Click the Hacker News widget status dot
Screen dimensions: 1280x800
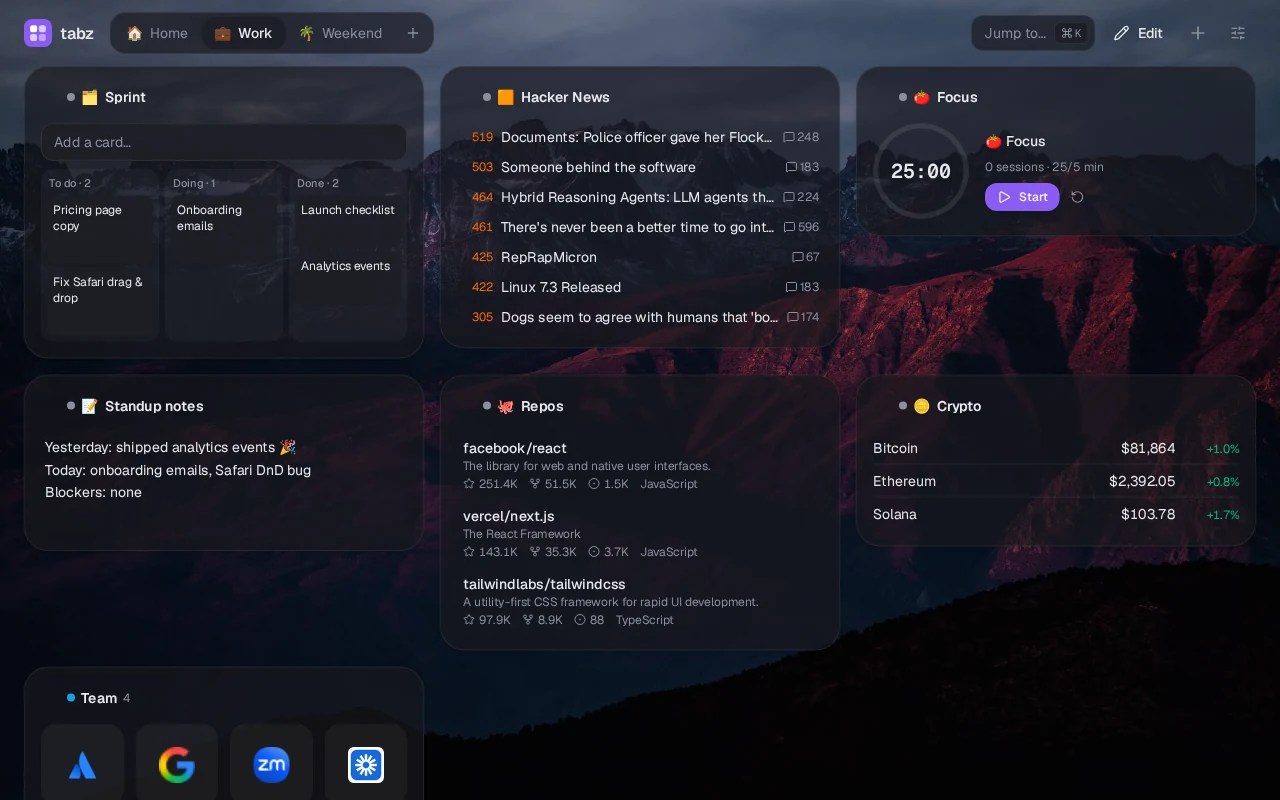coord(487,97)
